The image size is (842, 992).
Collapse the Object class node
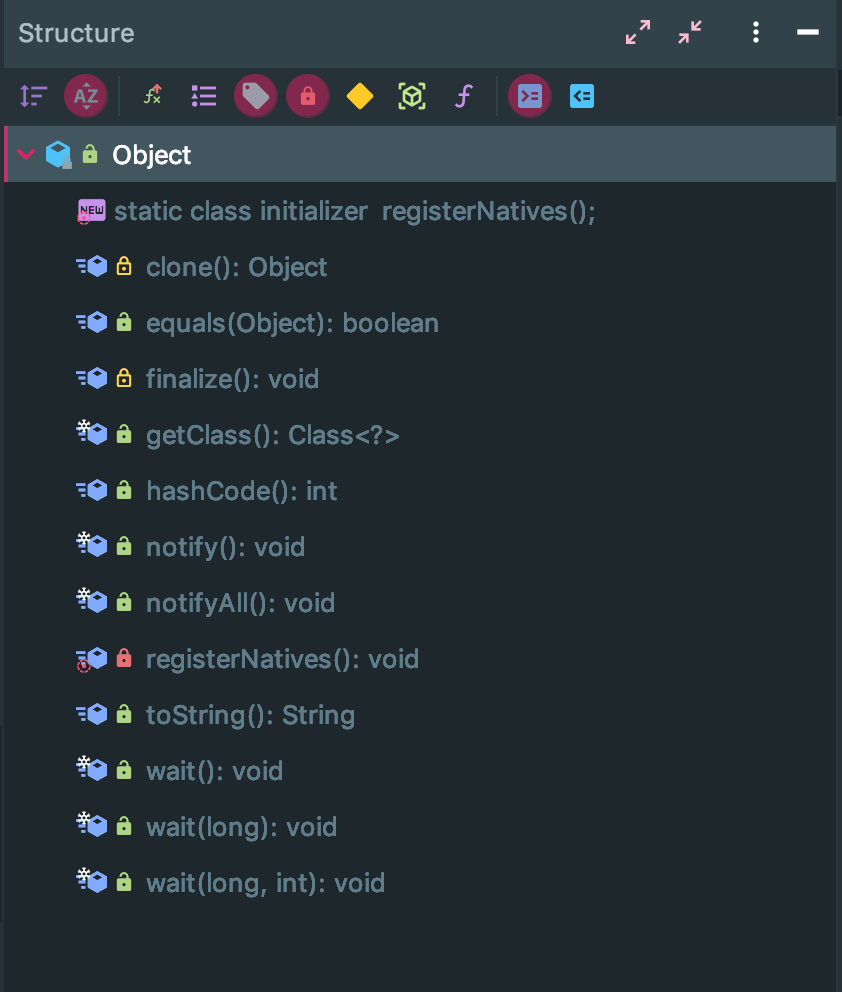26,154
